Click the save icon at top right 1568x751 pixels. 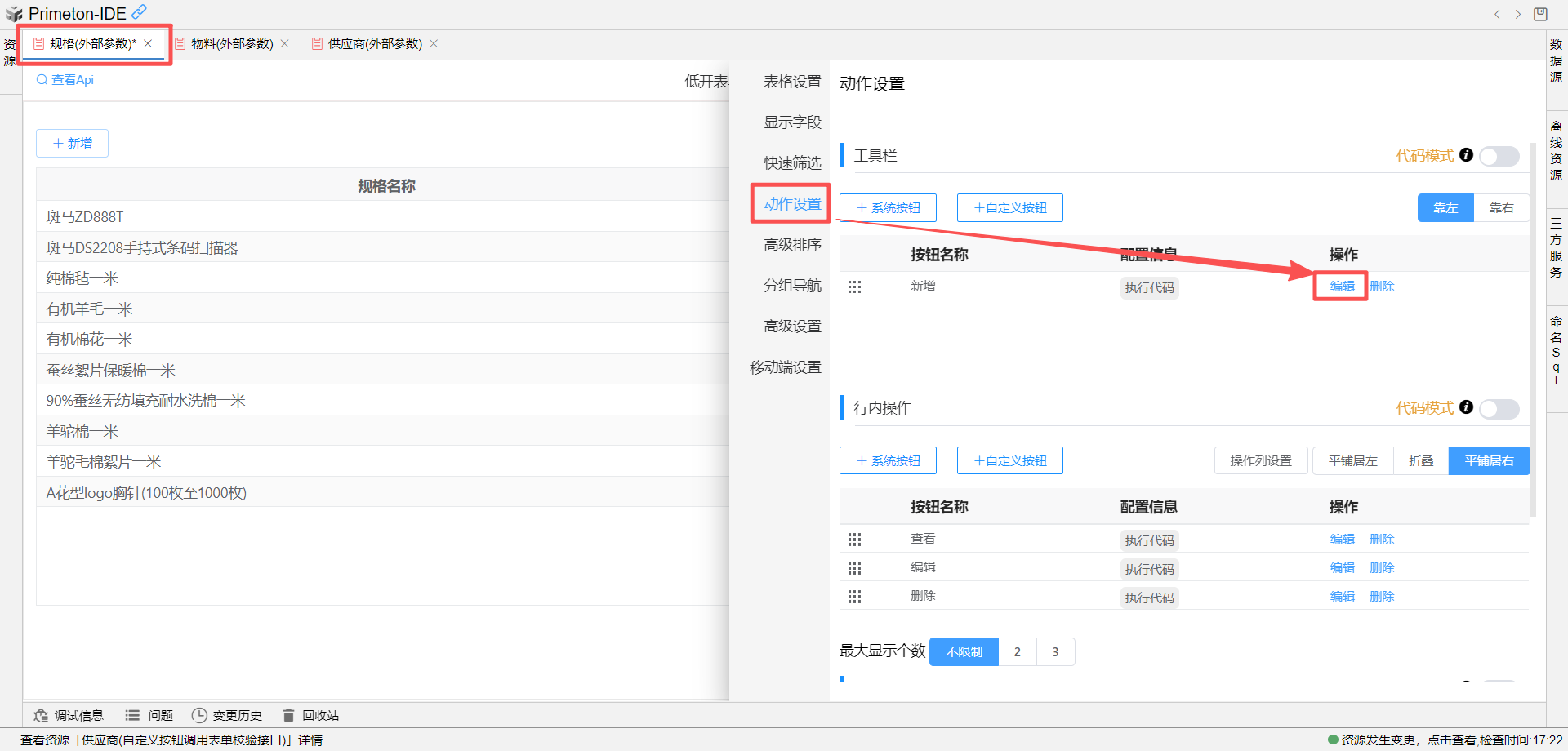(1540, 14)
